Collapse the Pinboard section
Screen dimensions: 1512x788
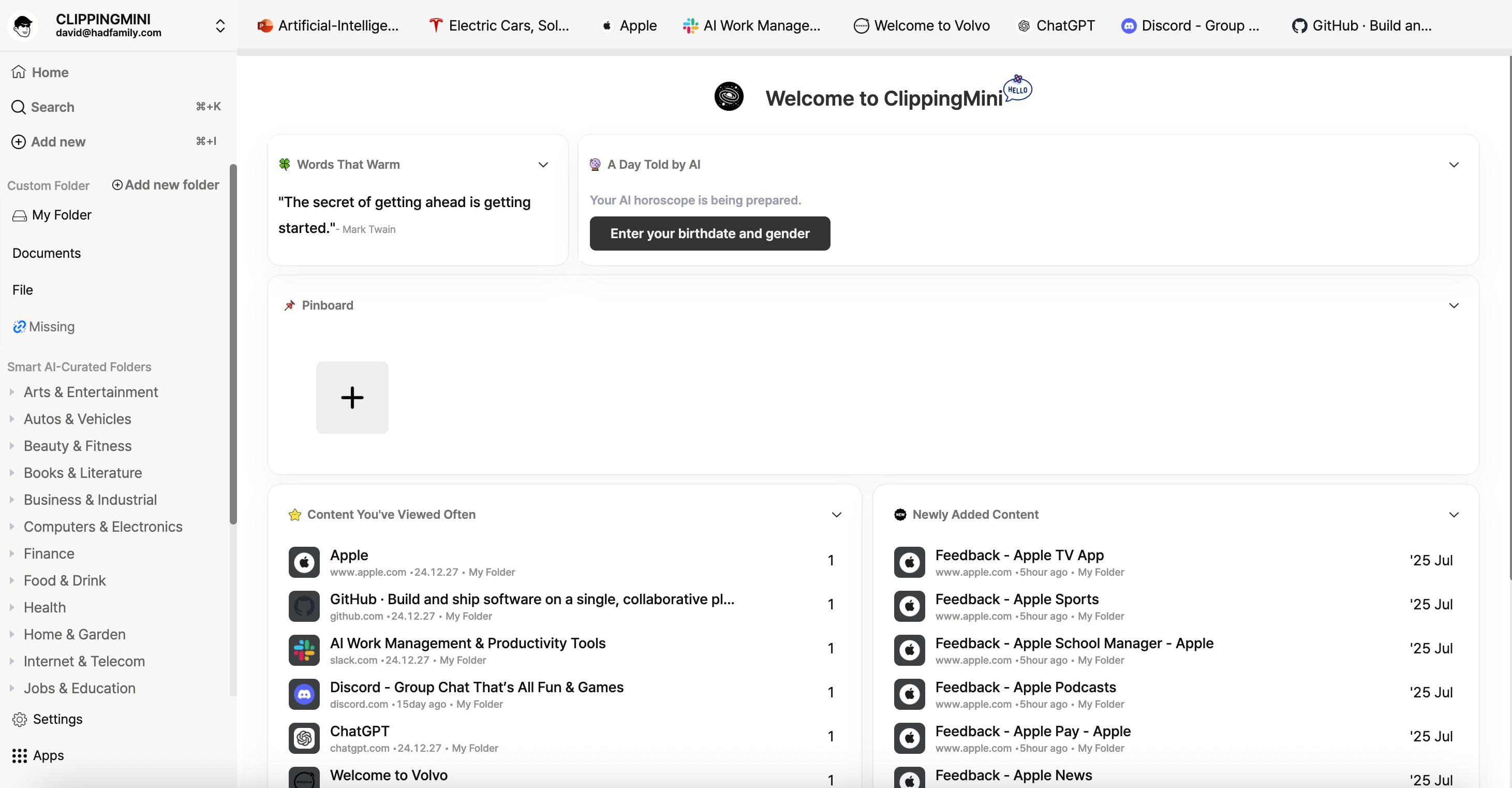tap(1454, 306)
